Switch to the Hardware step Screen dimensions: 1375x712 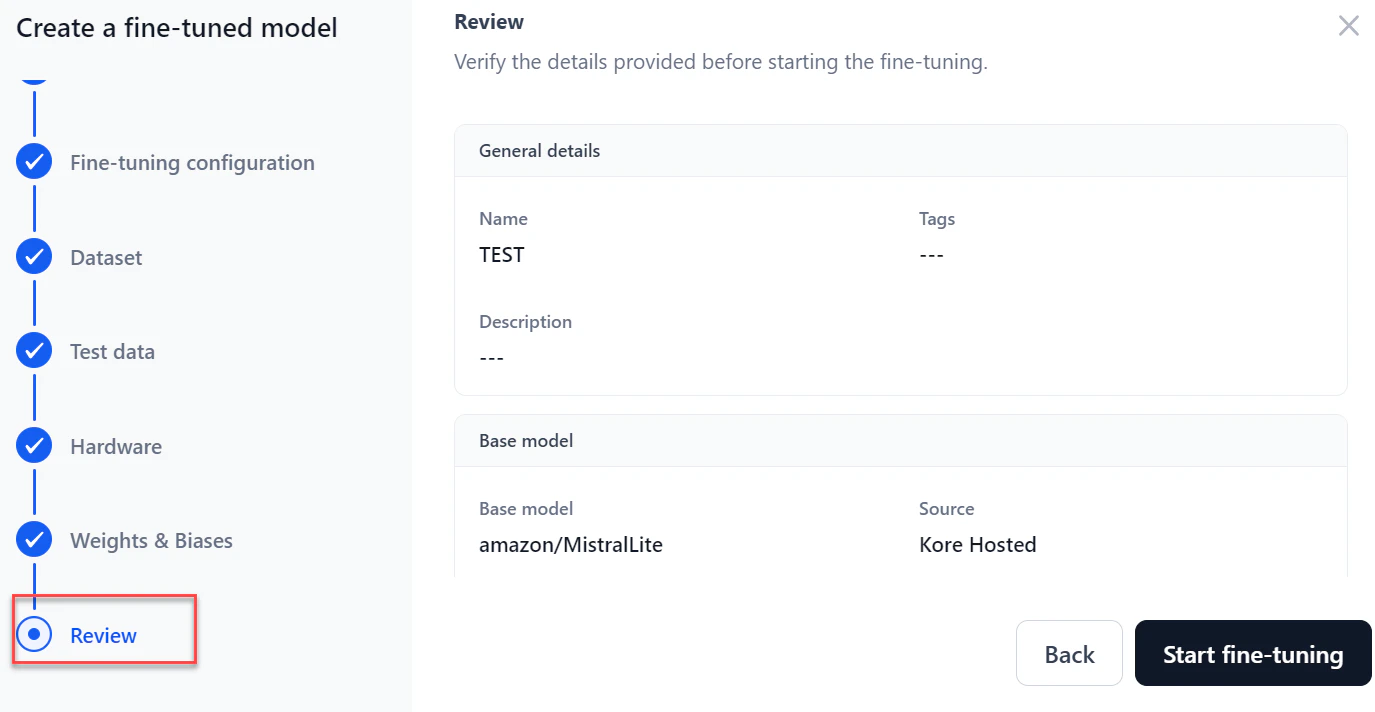[115, 445]
